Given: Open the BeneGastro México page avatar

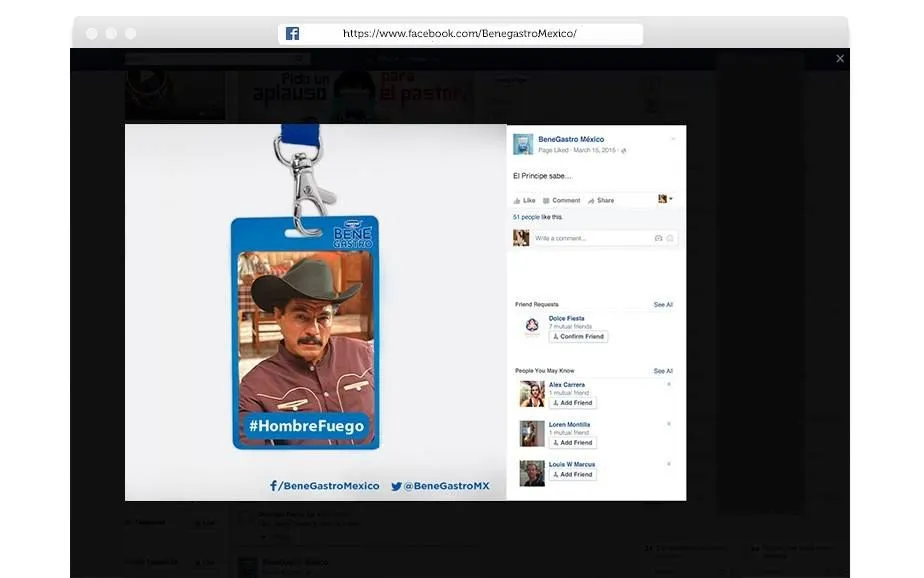Looking at the screenshot, I should [523, 144].
